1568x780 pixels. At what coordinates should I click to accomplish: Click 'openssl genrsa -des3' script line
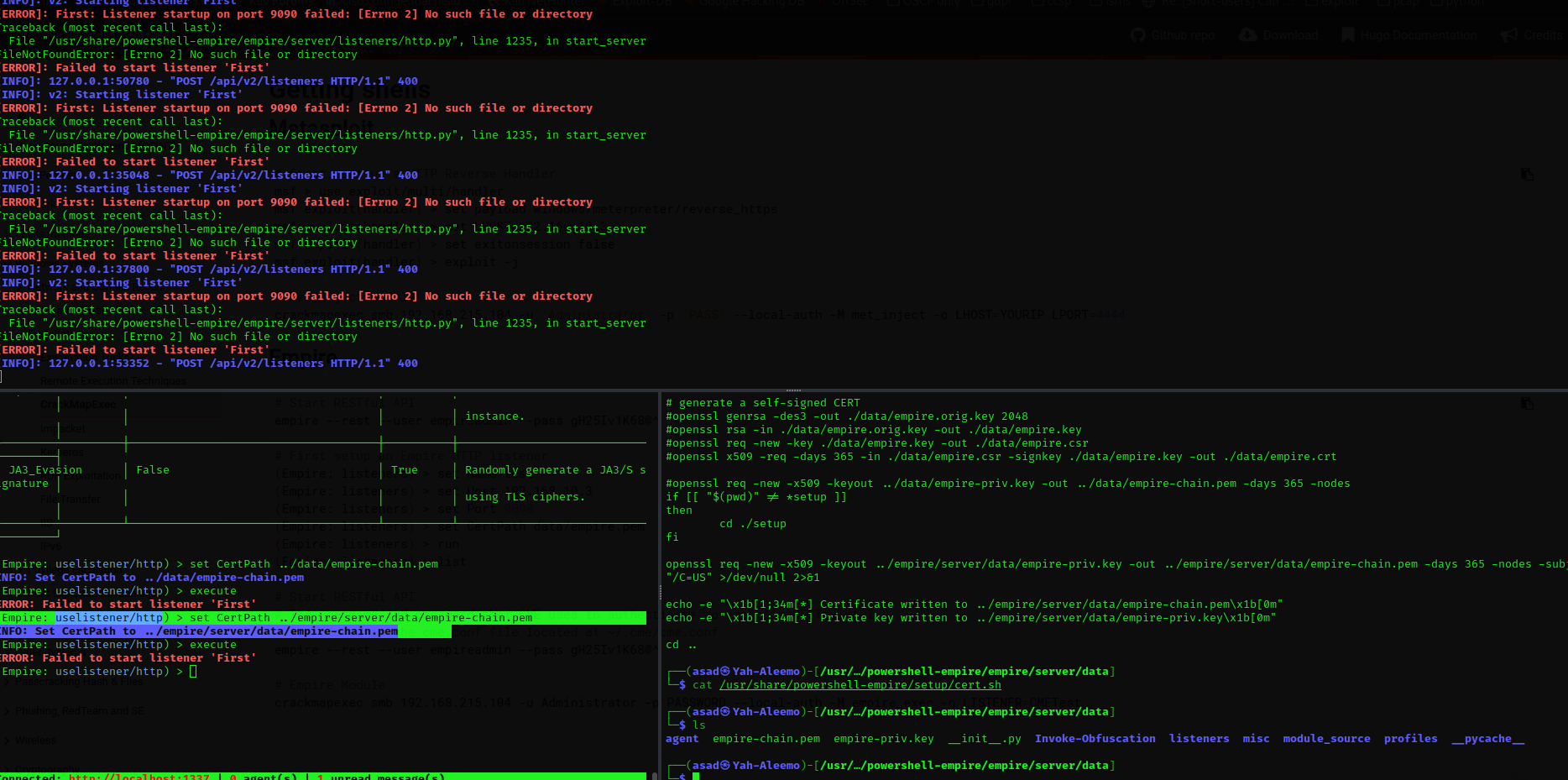pyautogui.click(x=847, y=416)
